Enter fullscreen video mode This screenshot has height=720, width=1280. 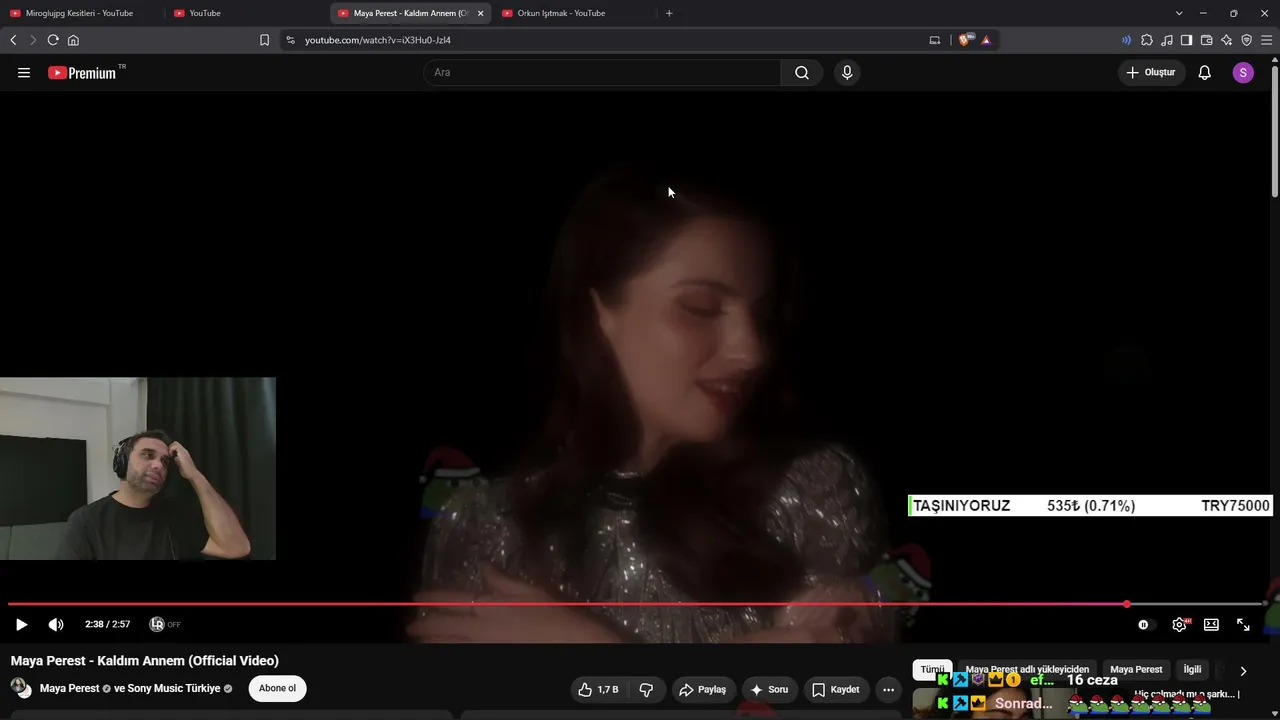click(x=1243, y=624)
